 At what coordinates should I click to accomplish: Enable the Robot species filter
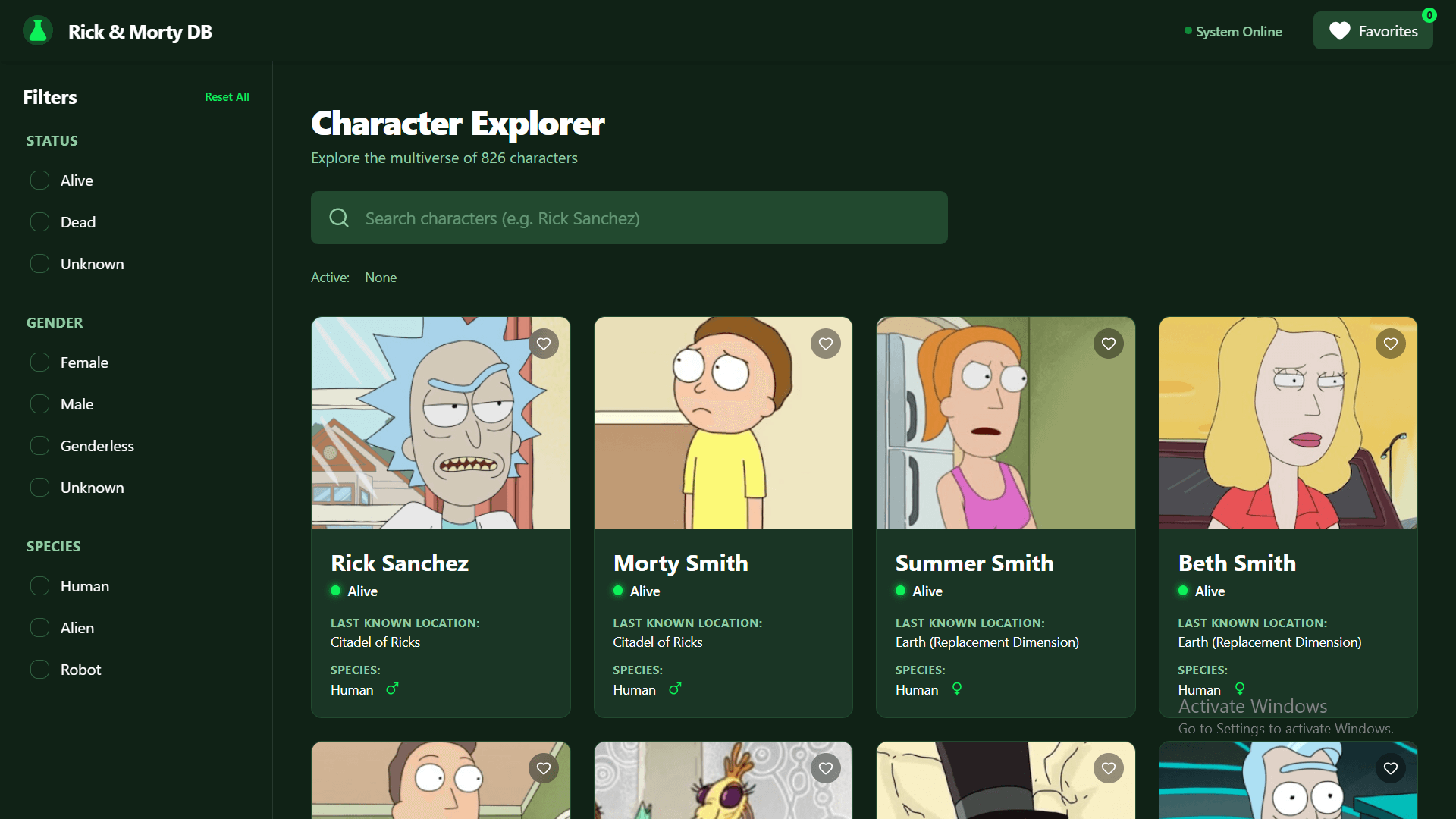coord(39,669)
